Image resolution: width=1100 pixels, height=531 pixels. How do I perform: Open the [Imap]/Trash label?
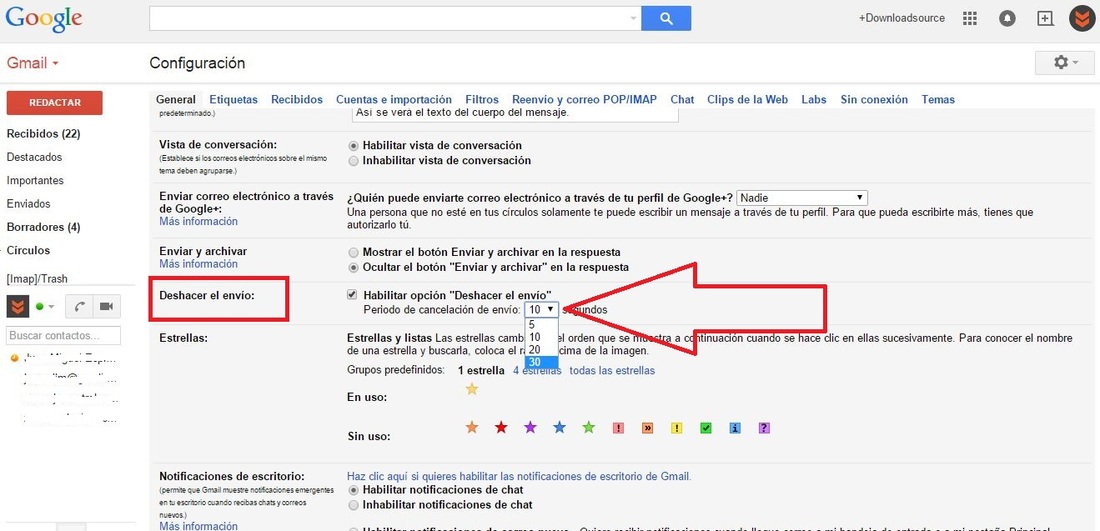click(37, 279)
